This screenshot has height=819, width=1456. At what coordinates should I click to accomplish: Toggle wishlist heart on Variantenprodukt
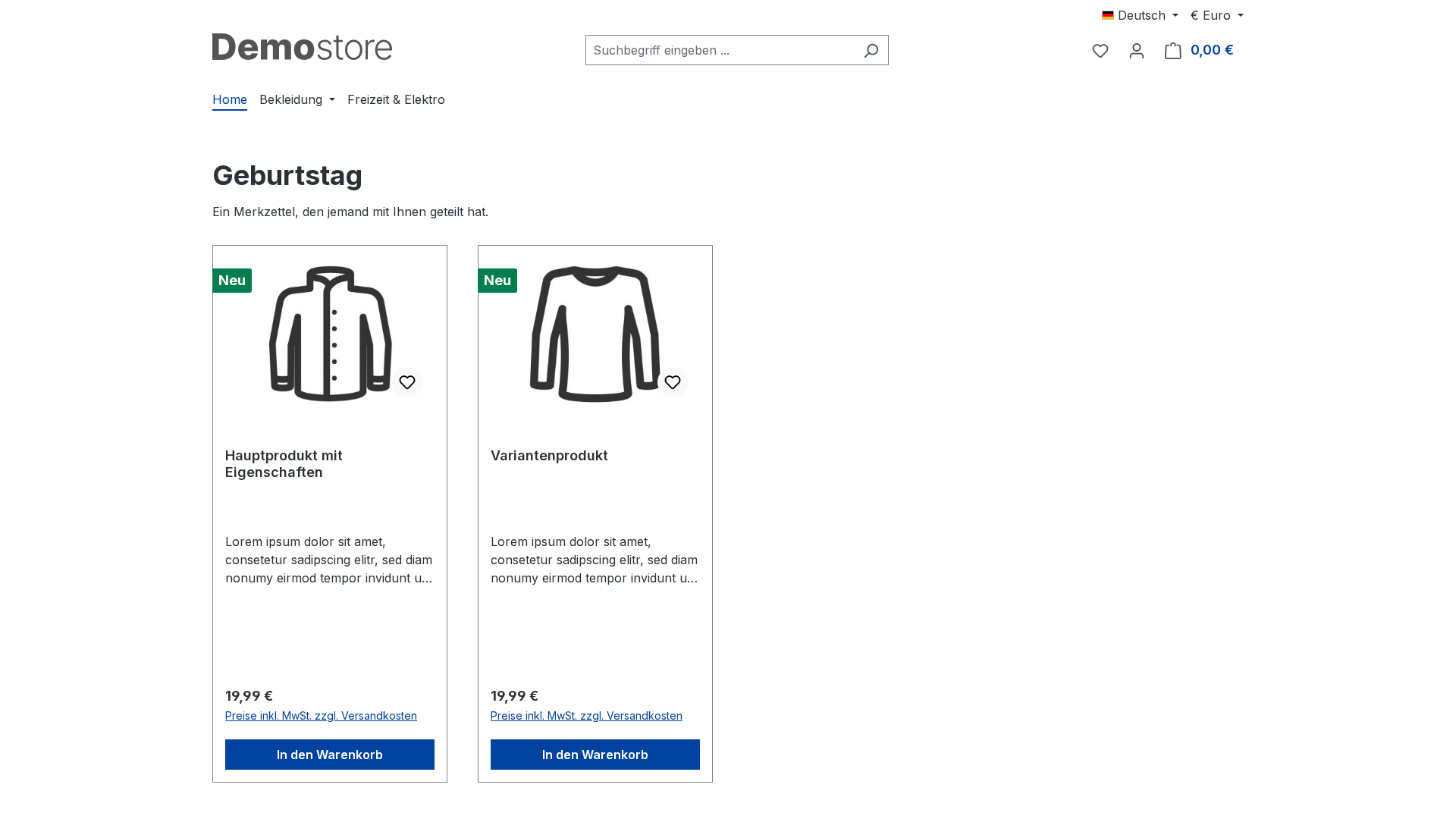tap(673, 382)
